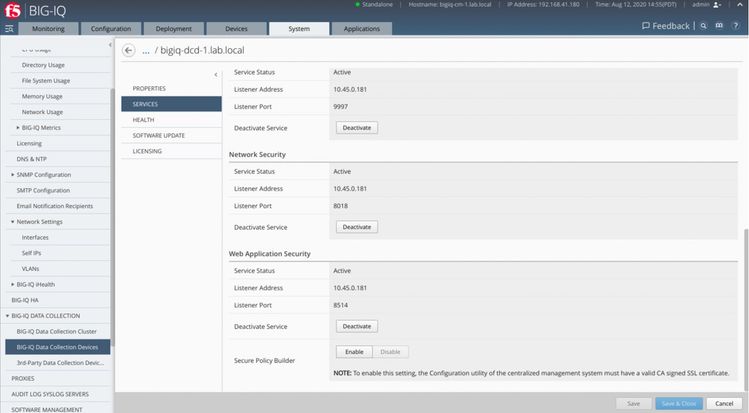Open VLANs under Network Settings
Viewport: 749px width, 413px height.
coord(30,269)
